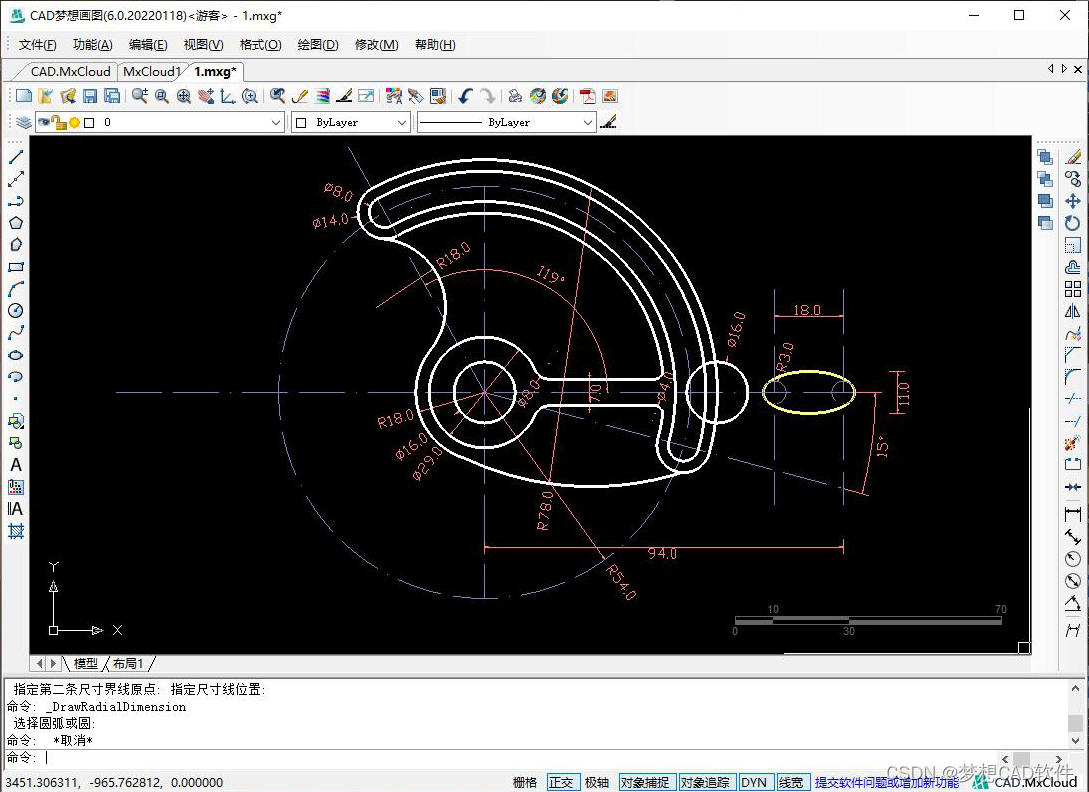Open the 文件(F) menu
The image size is (1089, 792).
point(38,44)
